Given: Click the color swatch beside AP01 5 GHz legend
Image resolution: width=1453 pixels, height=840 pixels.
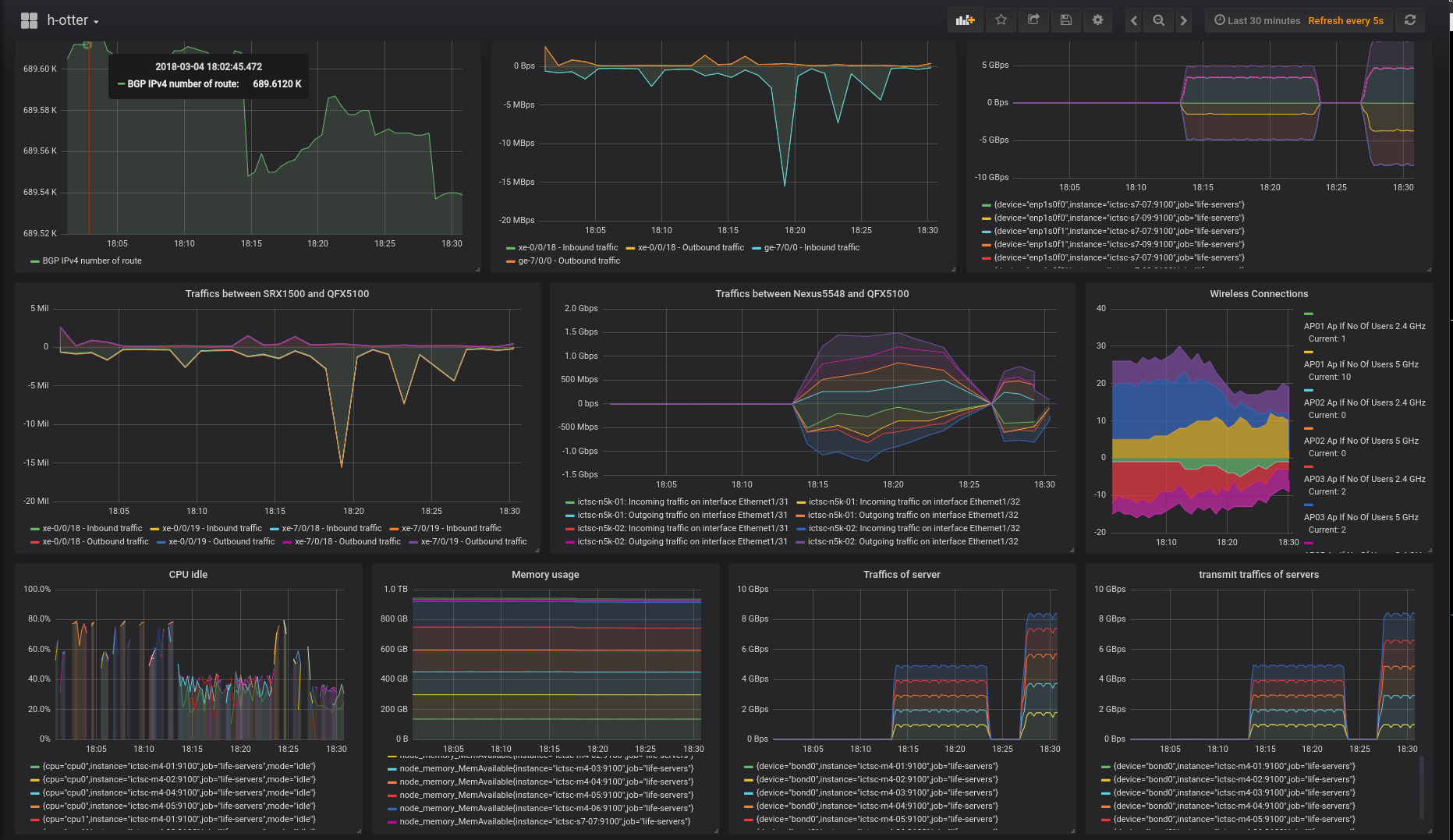Looking at the screenshot, I should coord(1309,353).
